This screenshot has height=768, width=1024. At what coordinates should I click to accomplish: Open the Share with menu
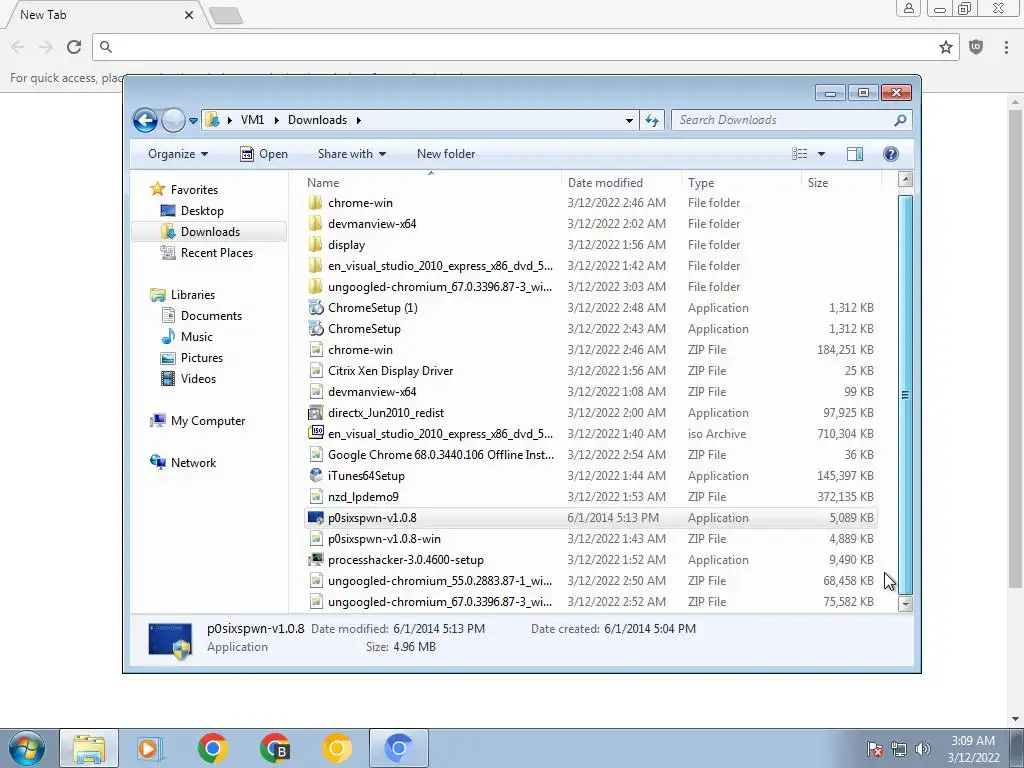tap(351, 154)
